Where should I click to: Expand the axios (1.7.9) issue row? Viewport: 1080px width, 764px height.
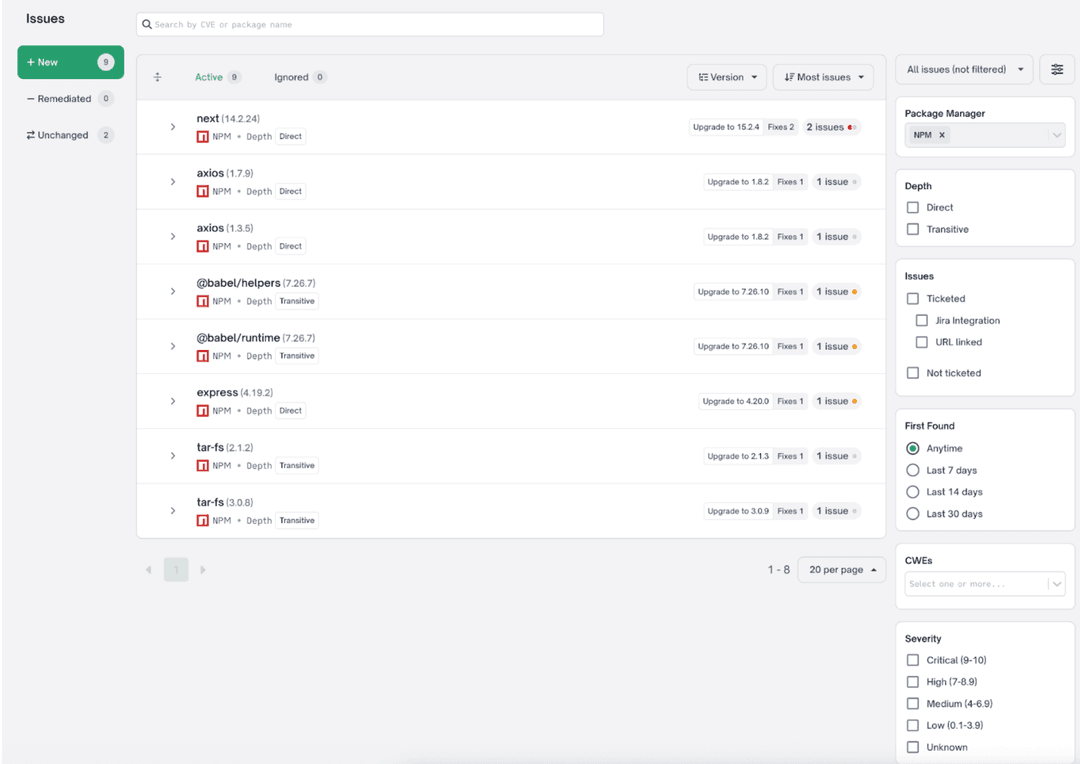click(x=172, y=181)
